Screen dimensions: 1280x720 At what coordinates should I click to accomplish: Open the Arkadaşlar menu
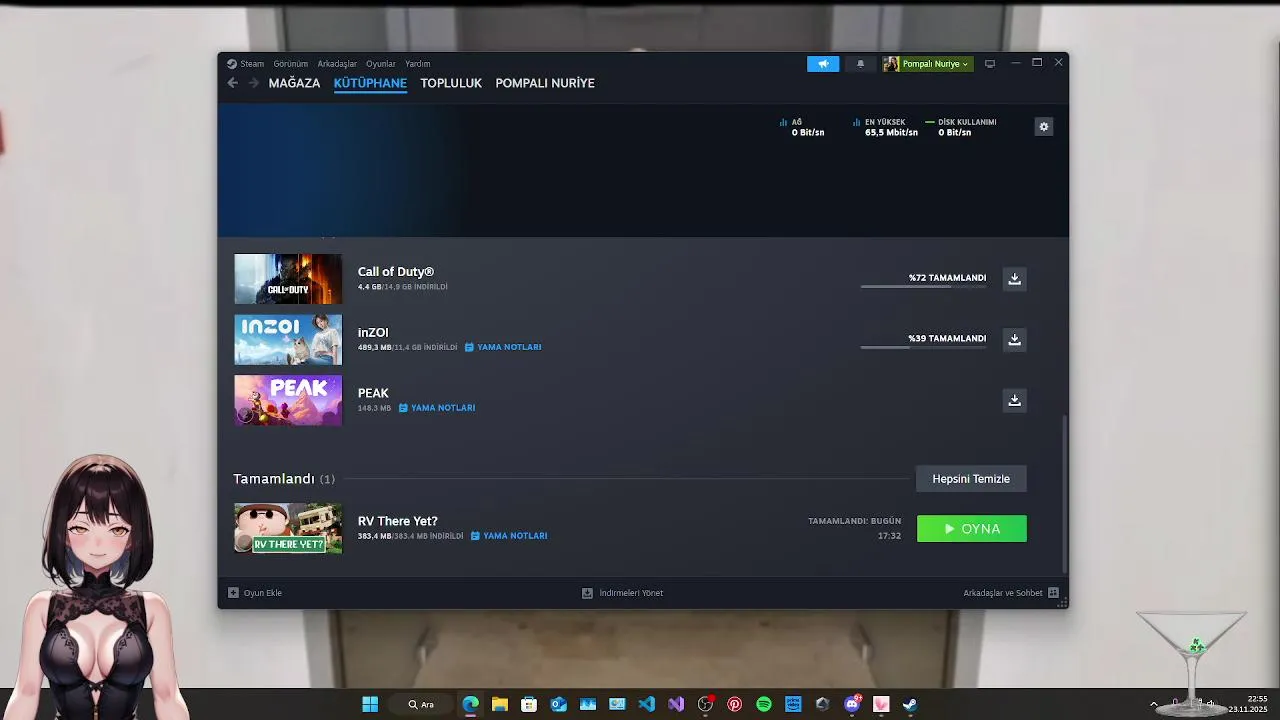(x=337, y=64)
